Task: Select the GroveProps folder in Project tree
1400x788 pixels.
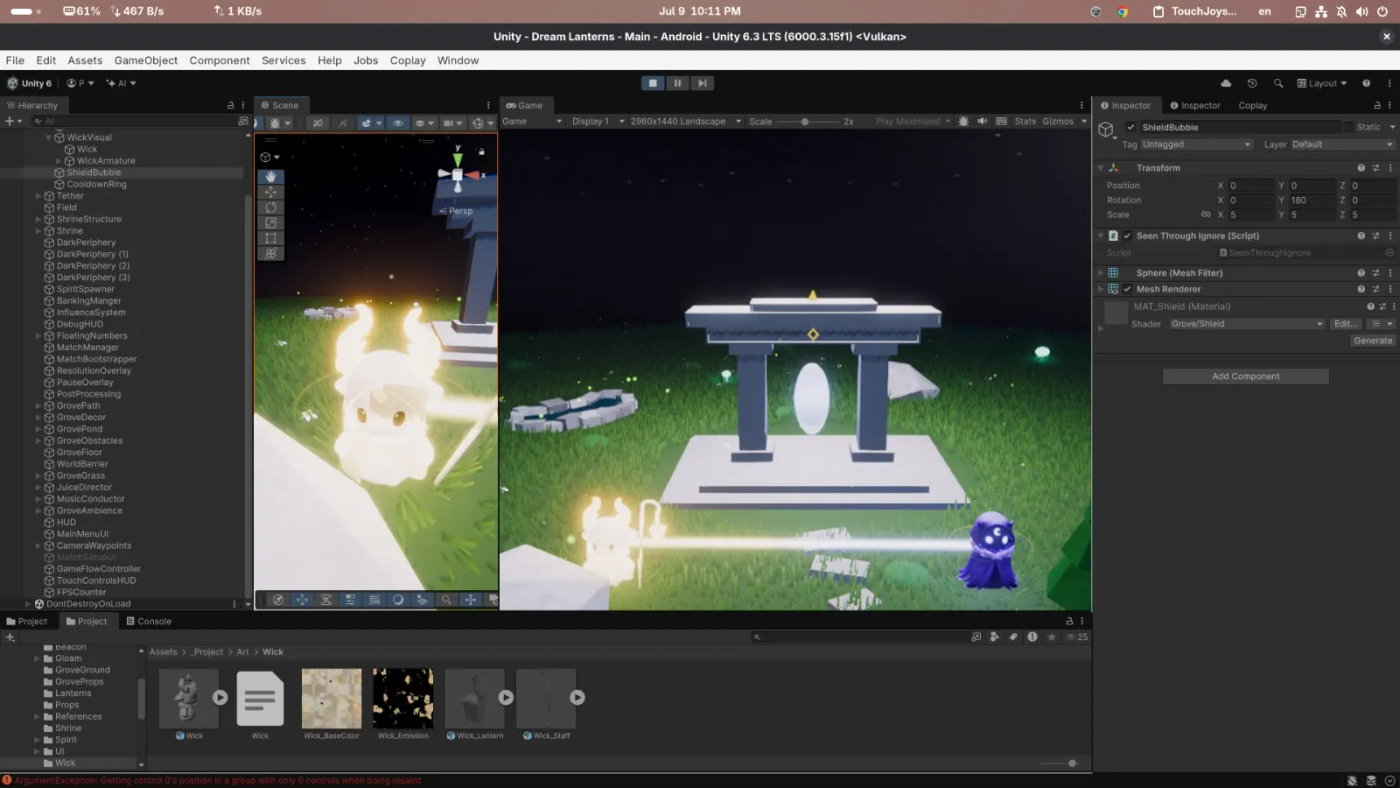Action: [79, 682]
